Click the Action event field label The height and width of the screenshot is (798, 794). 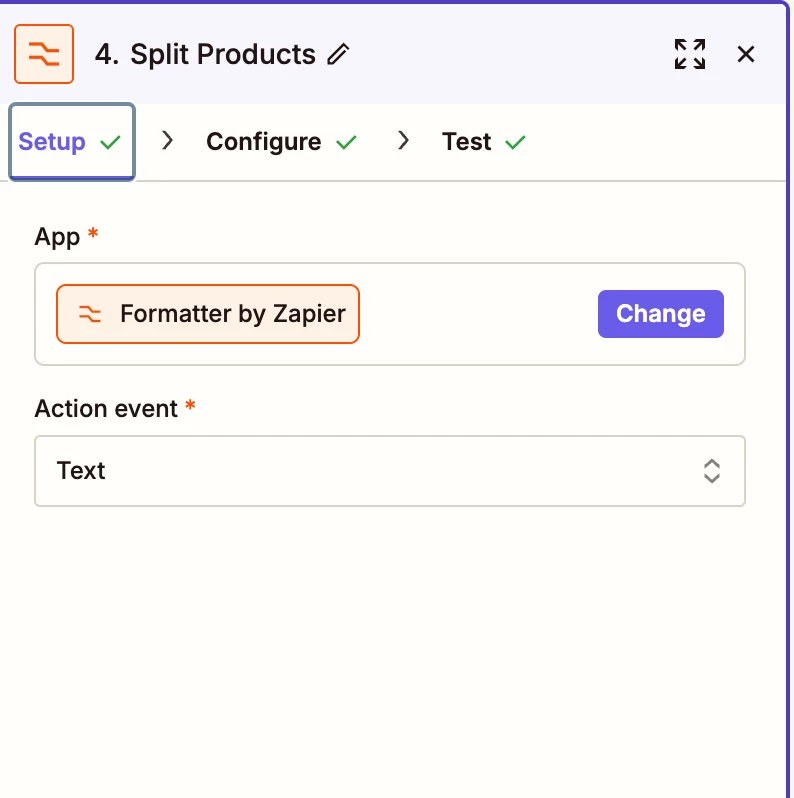click(106, 409)
